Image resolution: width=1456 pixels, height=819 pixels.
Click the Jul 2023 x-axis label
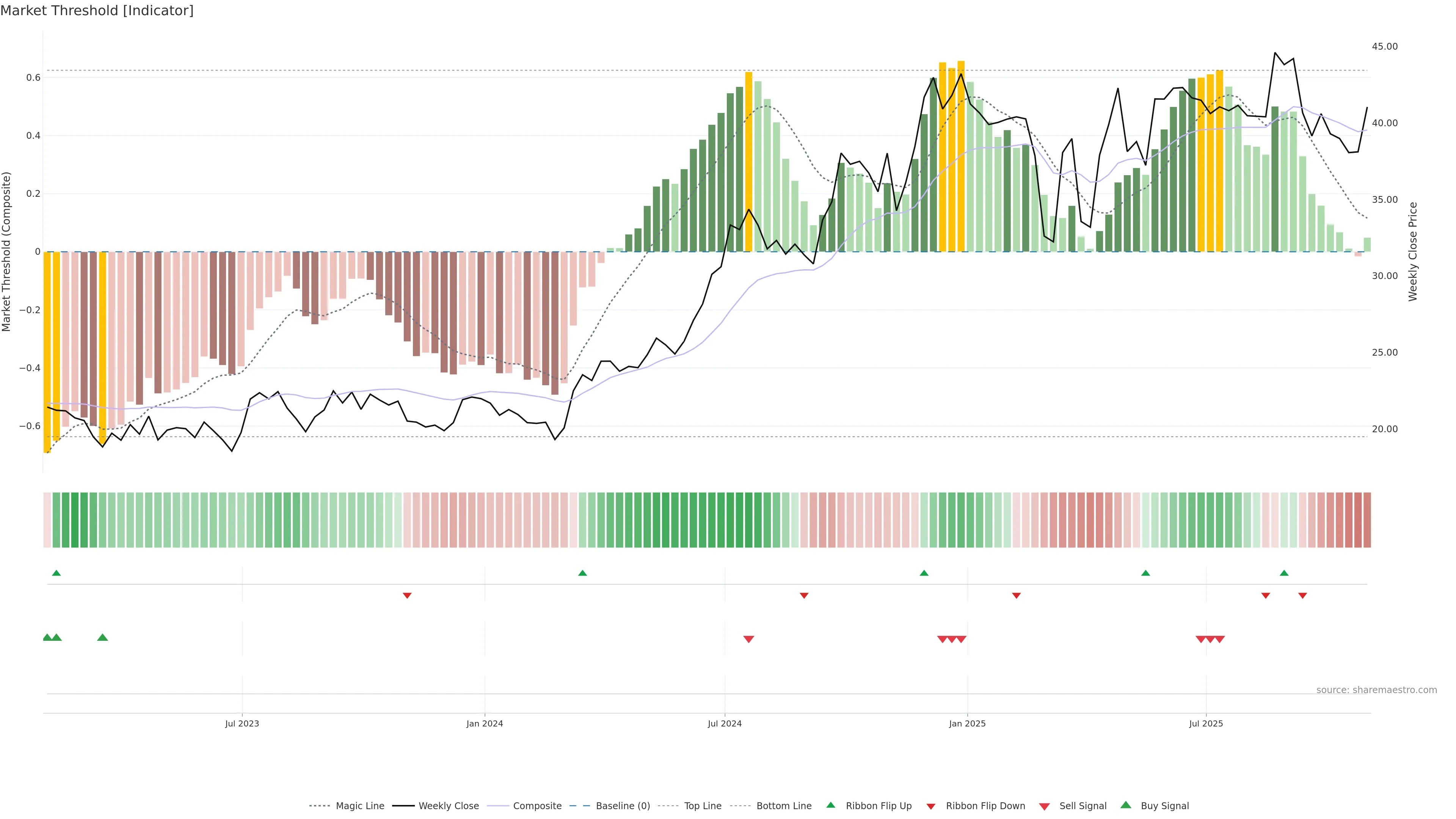click(x=242, y=723)
